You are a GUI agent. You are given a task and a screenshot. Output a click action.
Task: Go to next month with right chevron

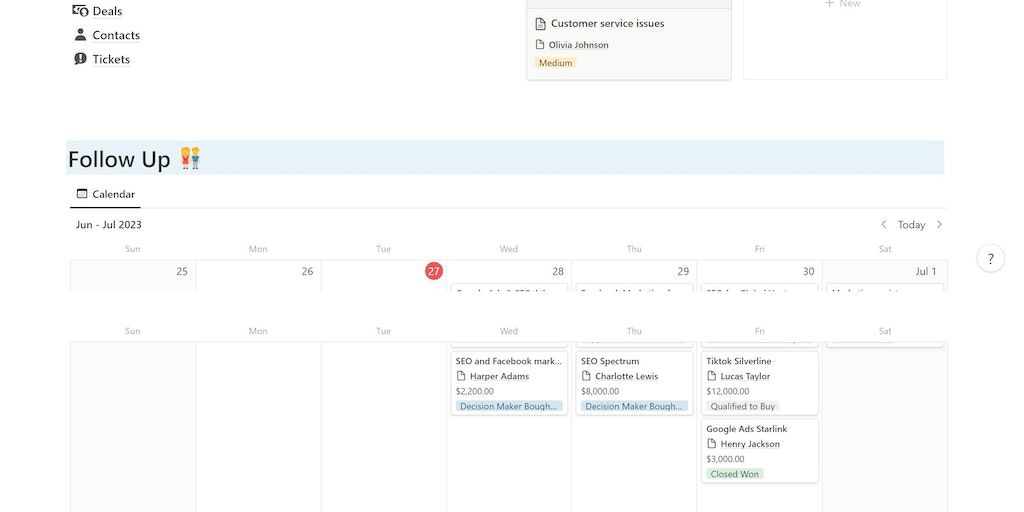click(939, 225)
